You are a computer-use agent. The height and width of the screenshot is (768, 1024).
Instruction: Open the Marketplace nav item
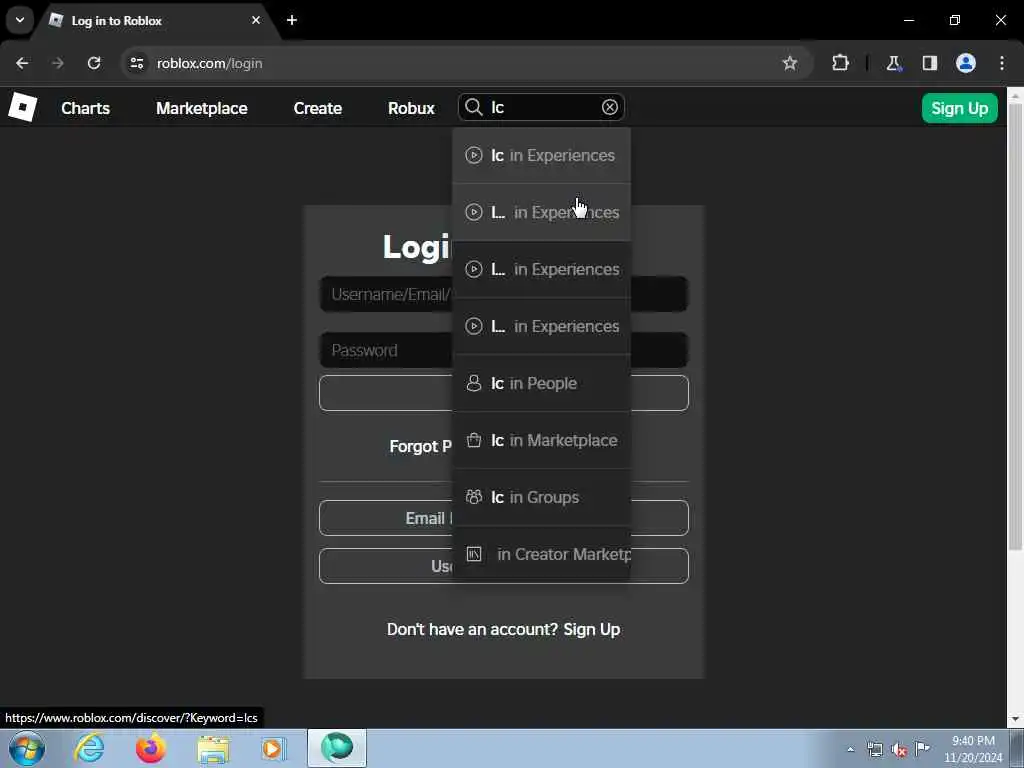(x=202, y=108)
